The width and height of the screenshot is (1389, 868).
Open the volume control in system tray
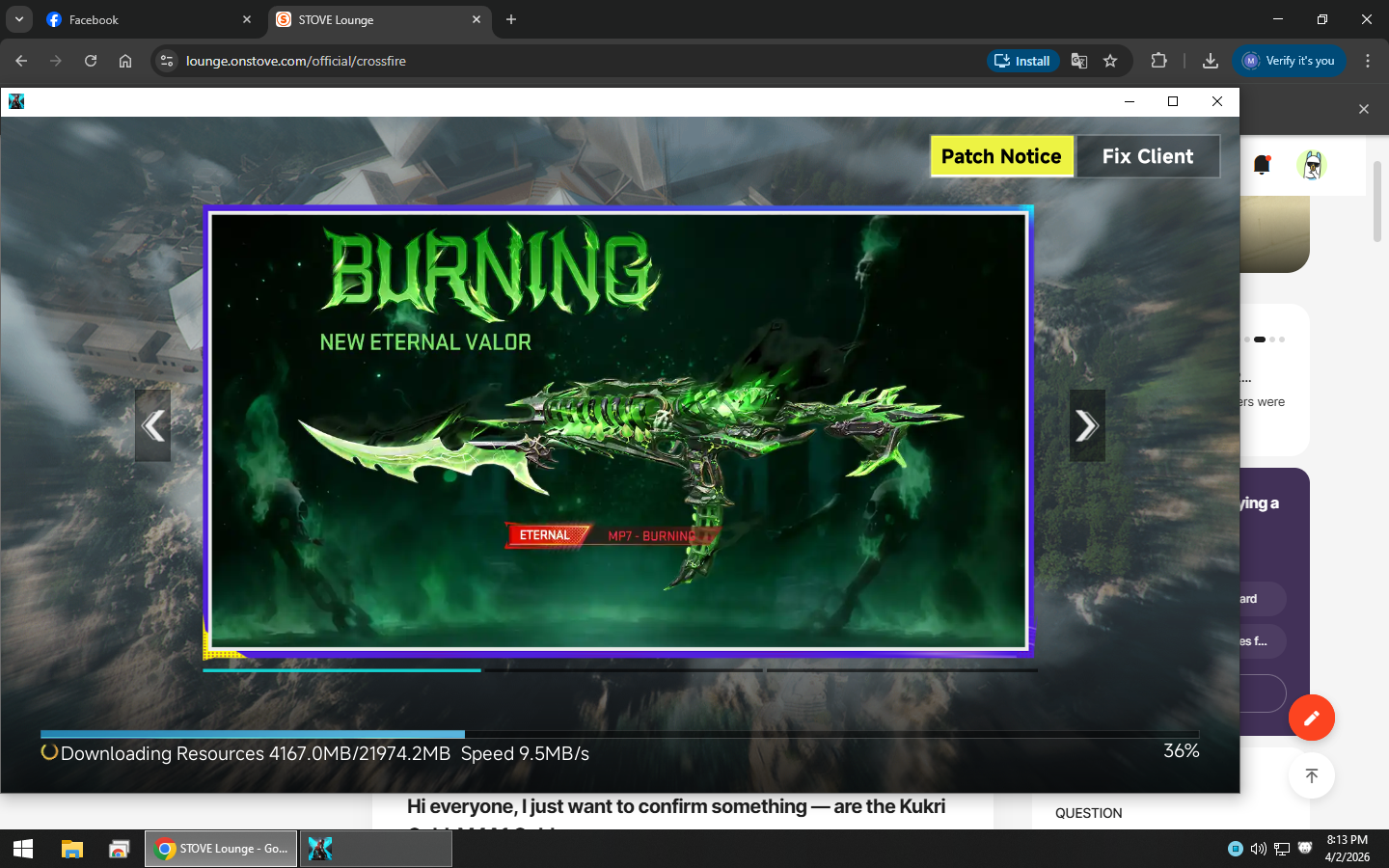click(x=1258, y=849)
